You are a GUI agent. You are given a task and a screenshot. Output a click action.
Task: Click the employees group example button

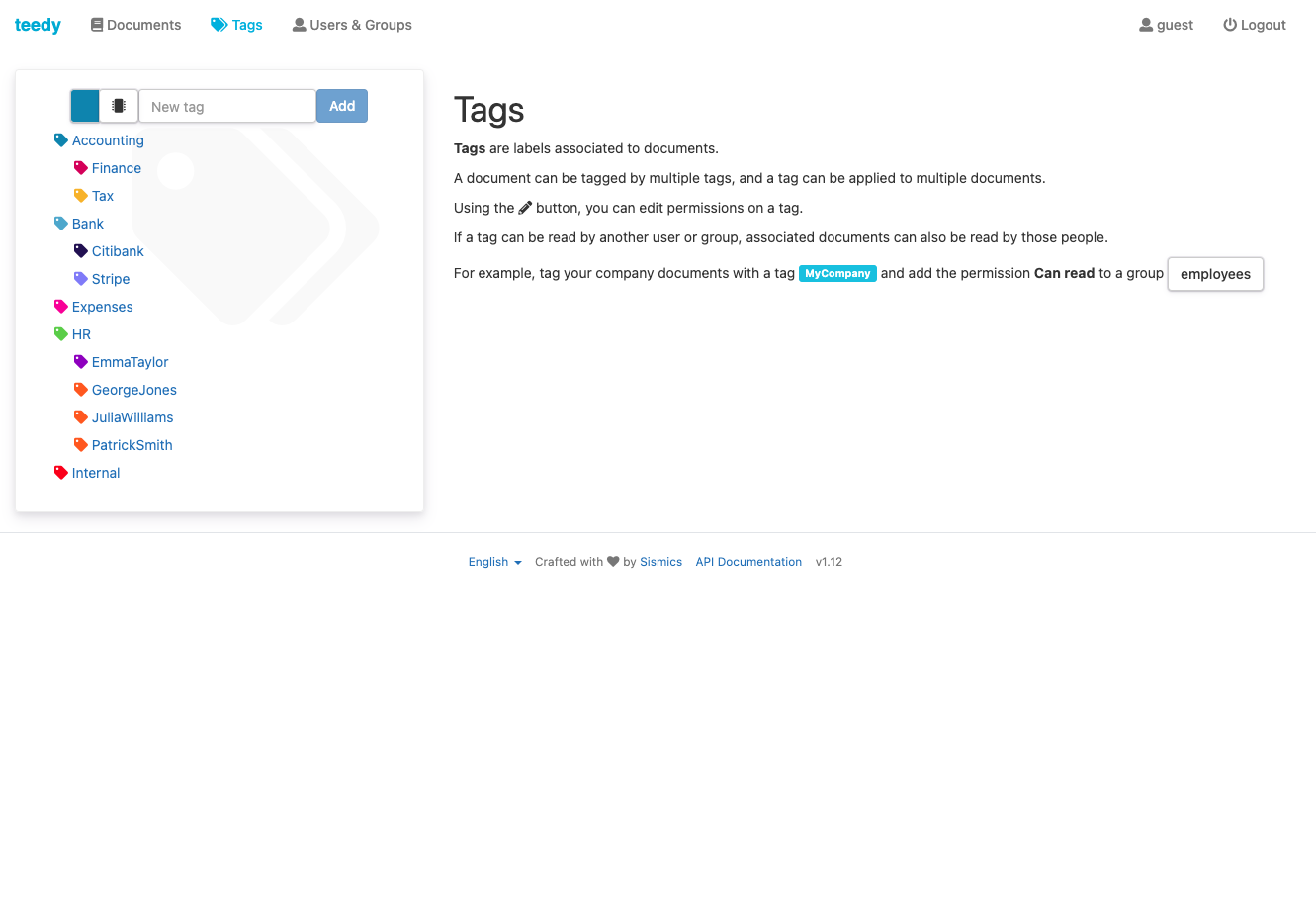(x=1215, y=274)
